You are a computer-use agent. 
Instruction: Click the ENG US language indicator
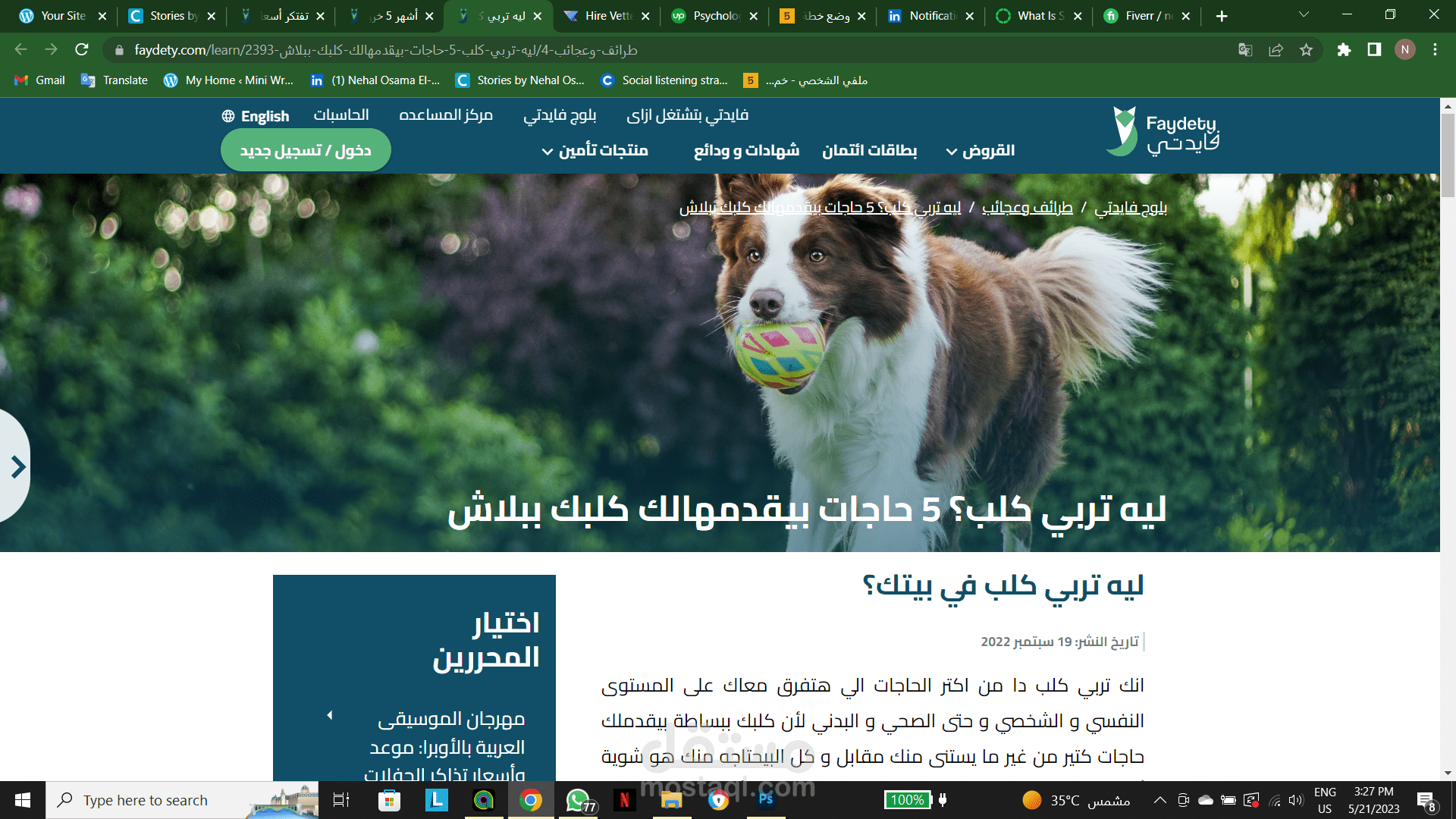(x=1325, y=800)
